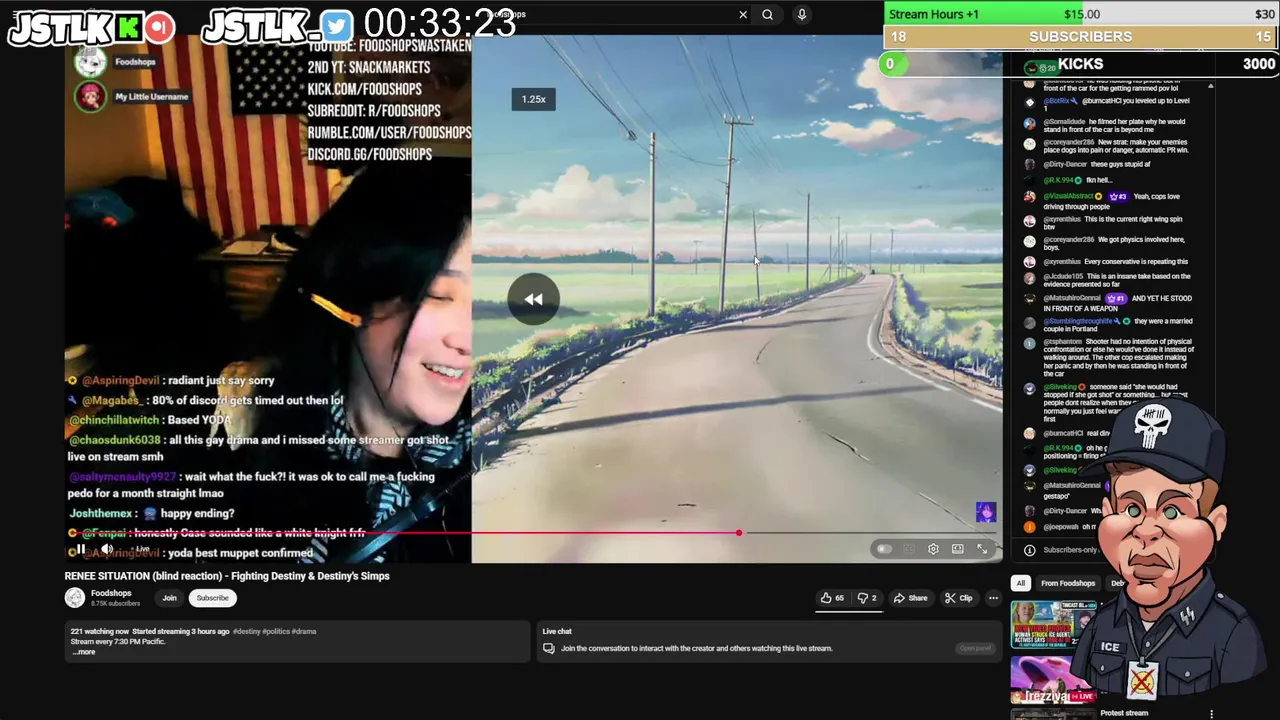Pause the live stream video

point(79,549)
